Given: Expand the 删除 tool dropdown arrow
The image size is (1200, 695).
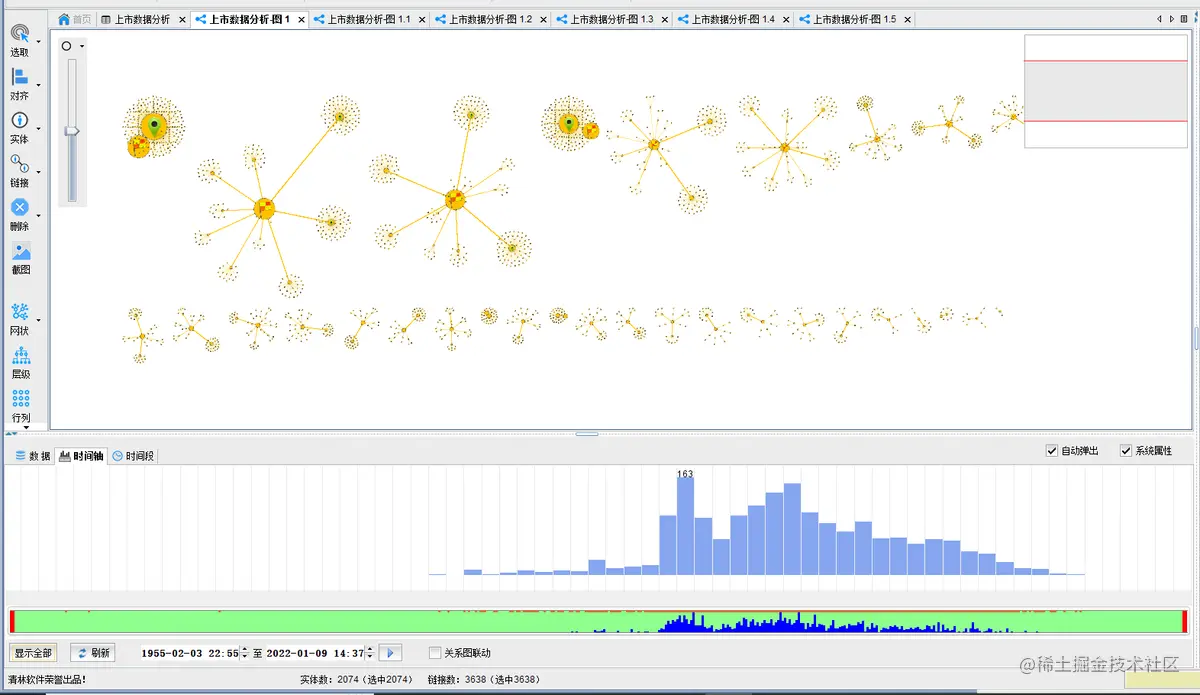Looking at the screenshot, I should [x=39, y=216].
